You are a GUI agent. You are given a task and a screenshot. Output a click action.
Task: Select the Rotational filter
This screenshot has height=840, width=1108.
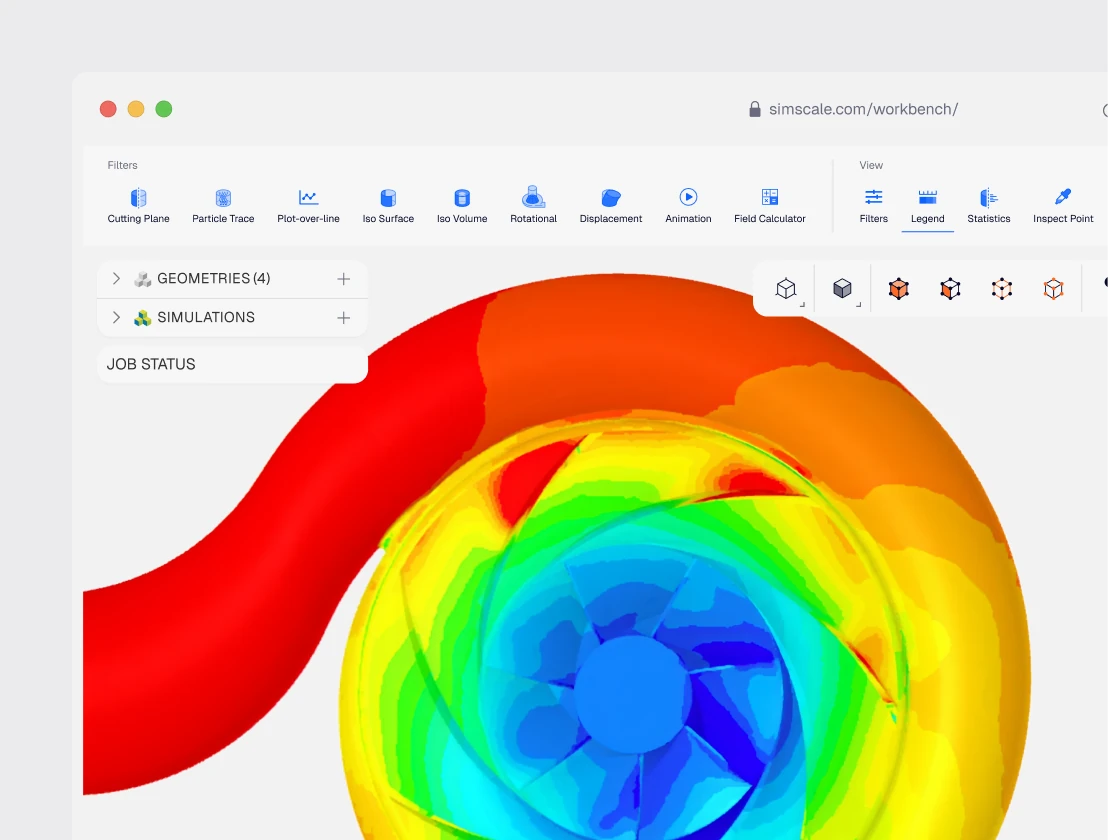tap(534, 206)
